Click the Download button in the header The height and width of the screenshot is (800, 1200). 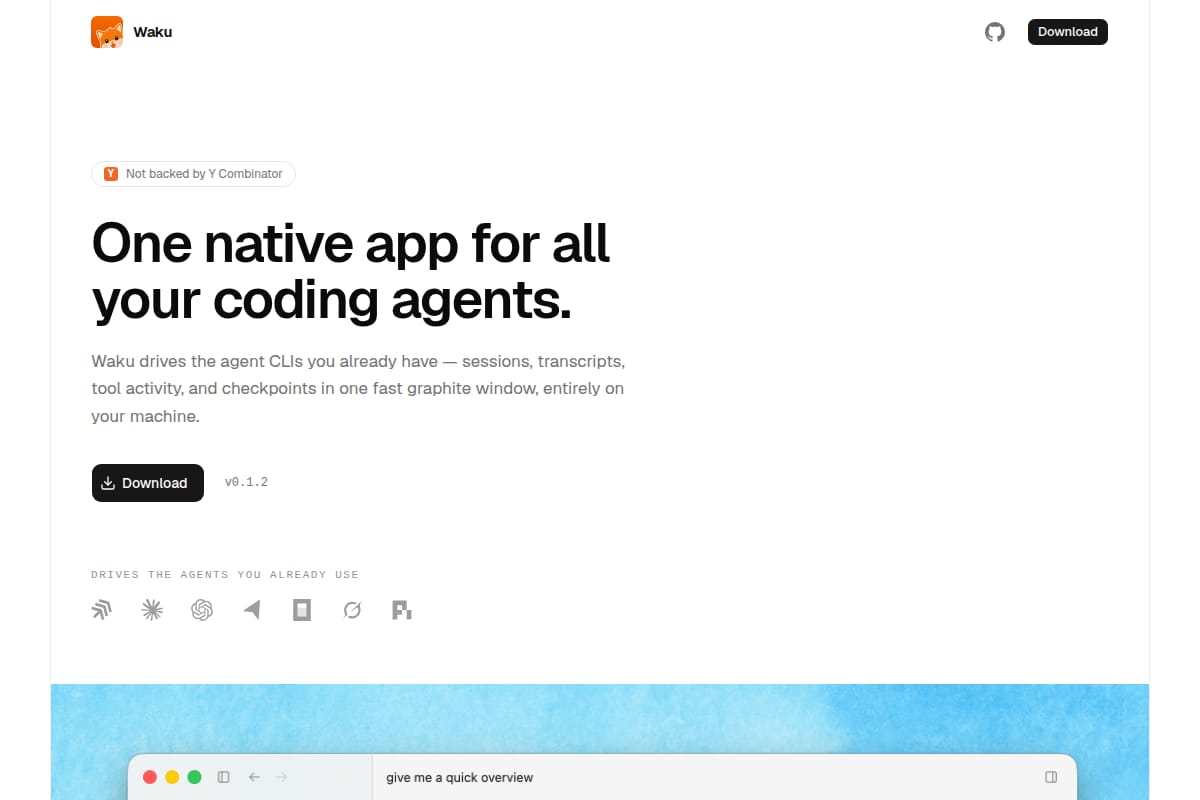point(1067,32)
